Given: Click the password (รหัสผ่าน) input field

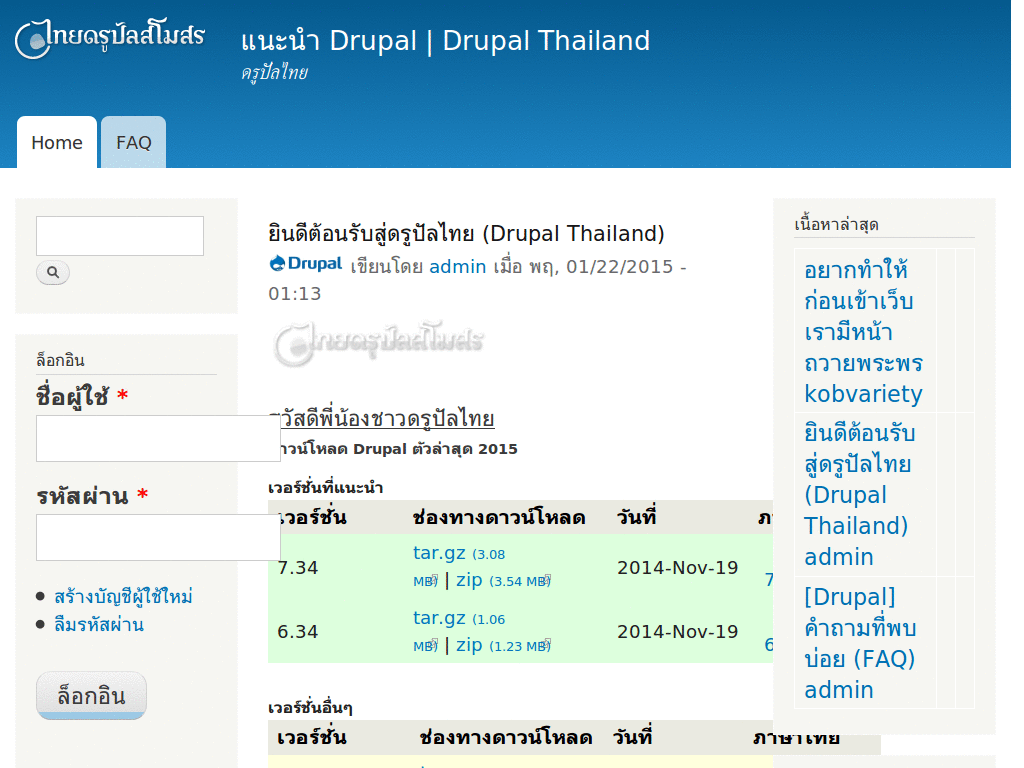Looking at the screenshot, I should click(x=158, y=537).
